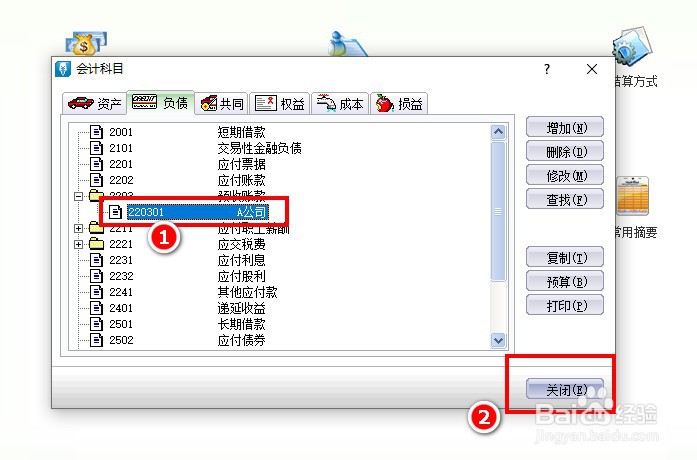Click the scroll down arrow of account list

point(498,340)
